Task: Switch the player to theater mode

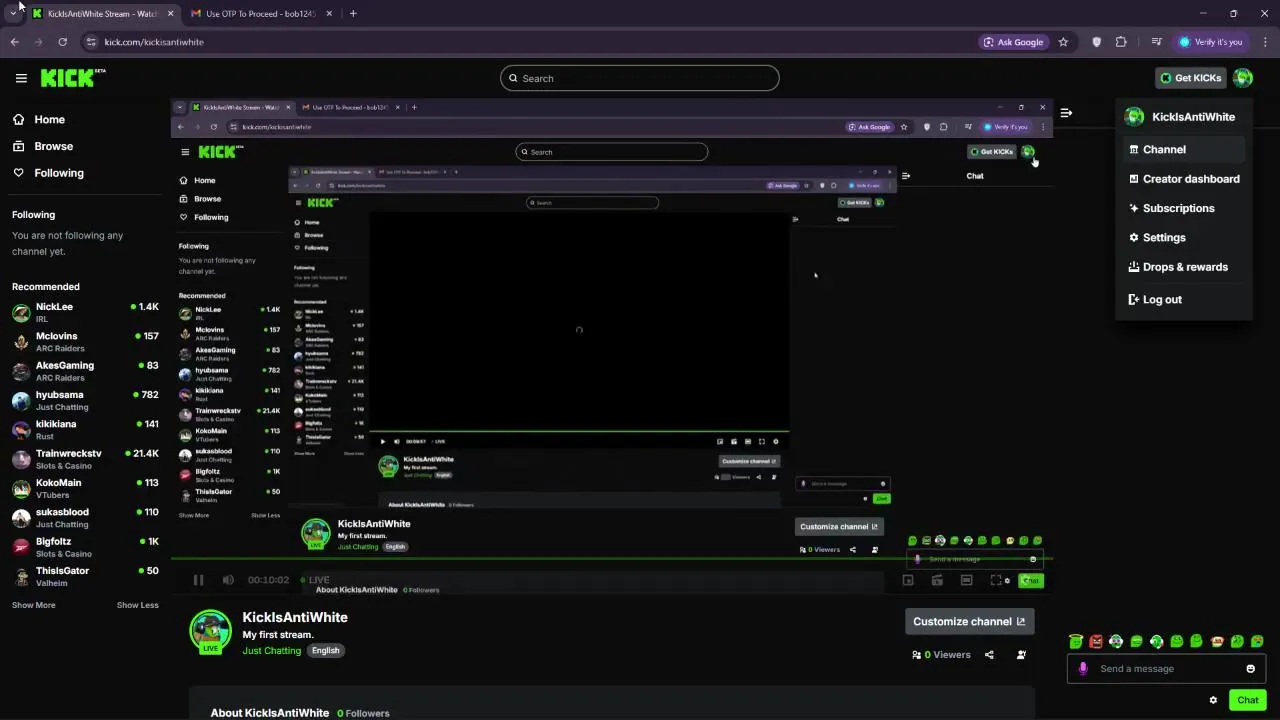Action: tap(966, 580)
